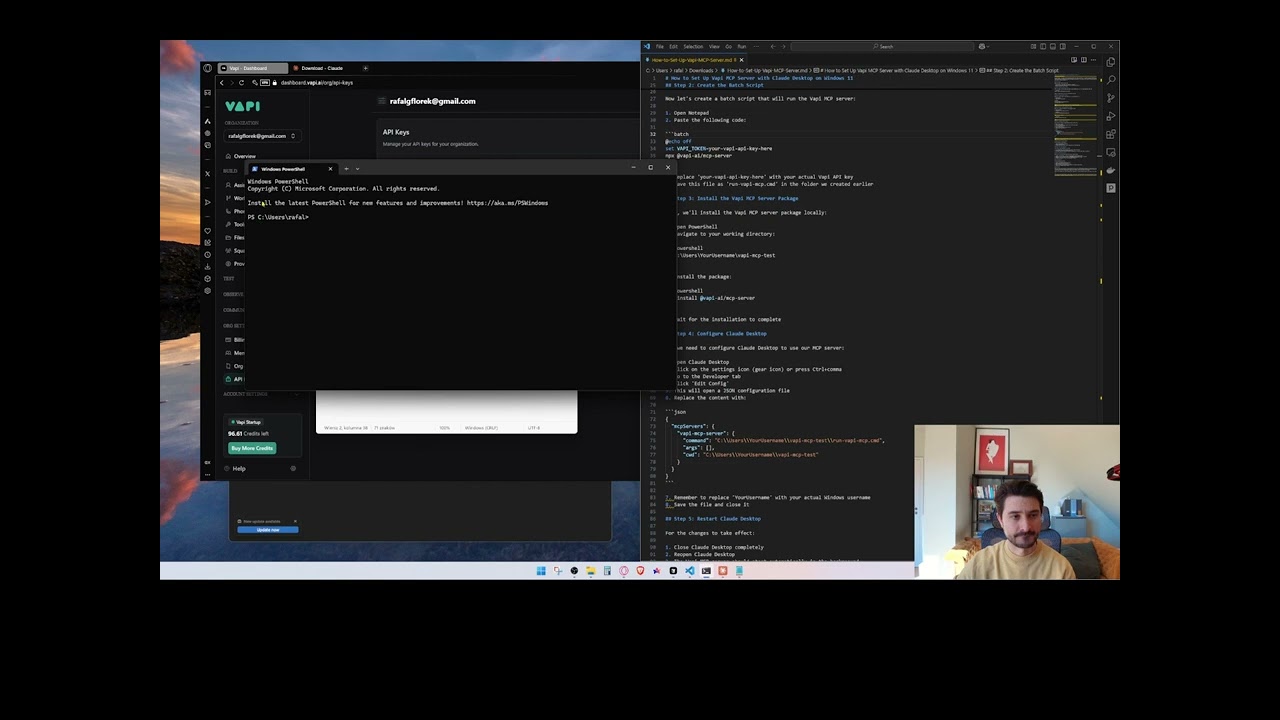
Task: Click 'PS C:\Users\rafal>' prompt in PowerShell
Action: [278, 217]
